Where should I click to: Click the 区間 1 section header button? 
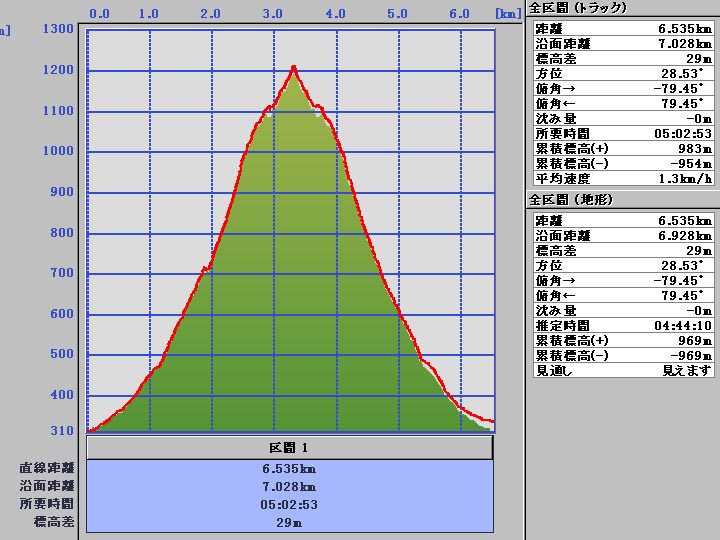click(290, 448)
